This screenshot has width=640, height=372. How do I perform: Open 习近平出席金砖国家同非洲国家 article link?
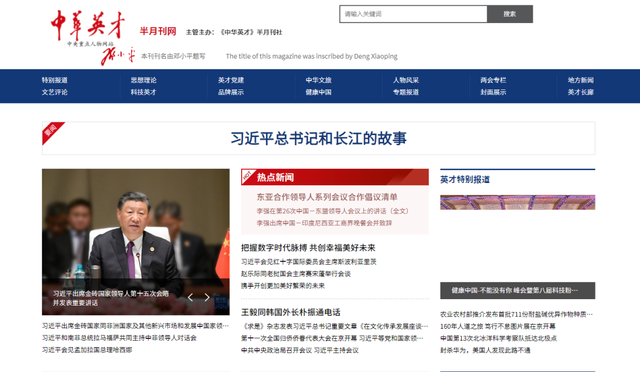136,326
